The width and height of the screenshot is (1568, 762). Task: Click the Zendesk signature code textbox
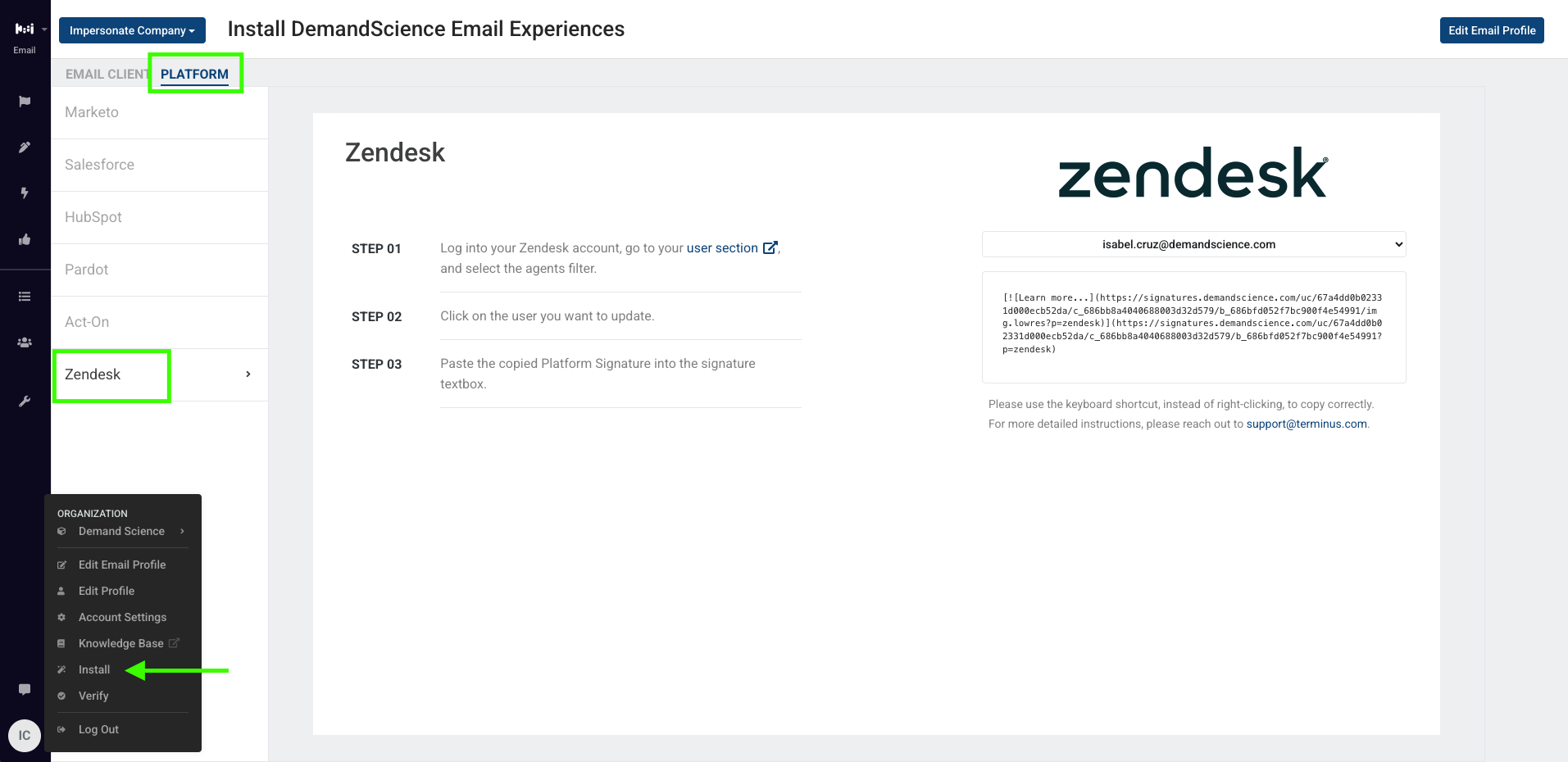[1193, 327]
